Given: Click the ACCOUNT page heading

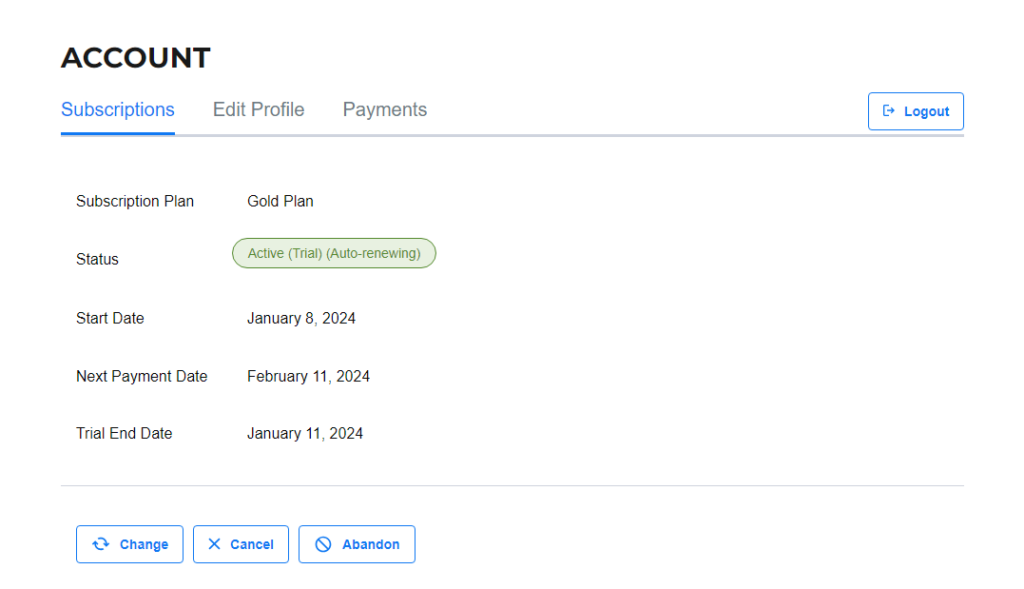Looking at the screenshot, I should 136,58.
